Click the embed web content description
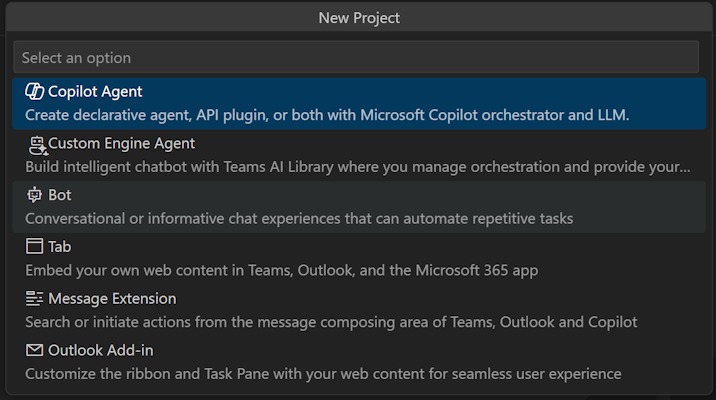 pyautogui.click(x=282, y=270)
